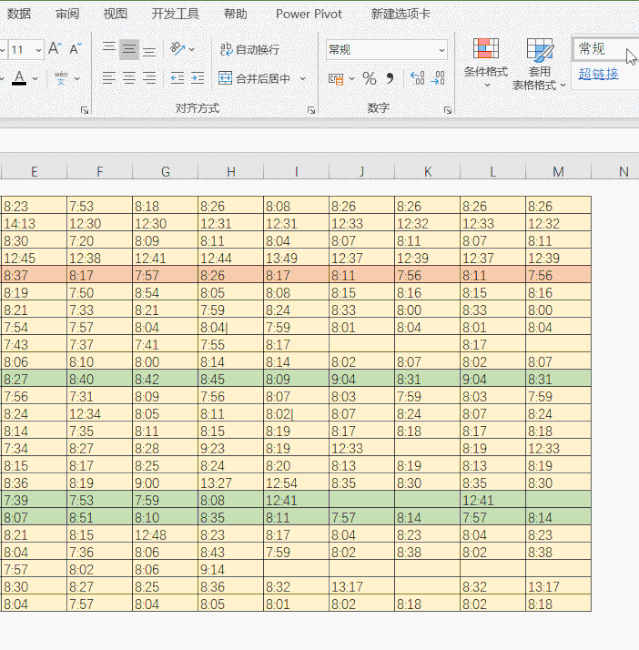Apply comma style

pyautogui.click(x=390, y=78)
